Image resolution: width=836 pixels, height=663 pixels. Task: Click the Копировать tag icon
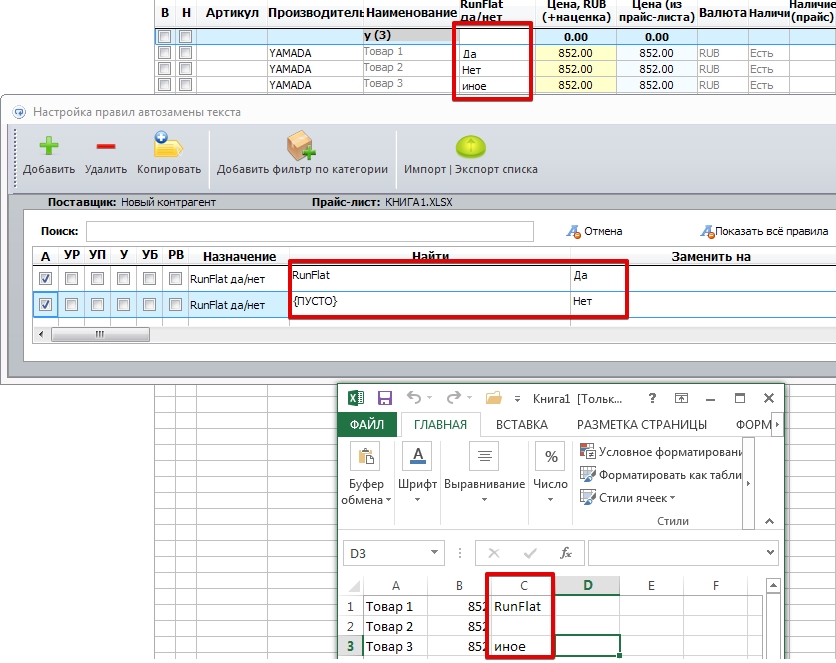tap(168, 144)
